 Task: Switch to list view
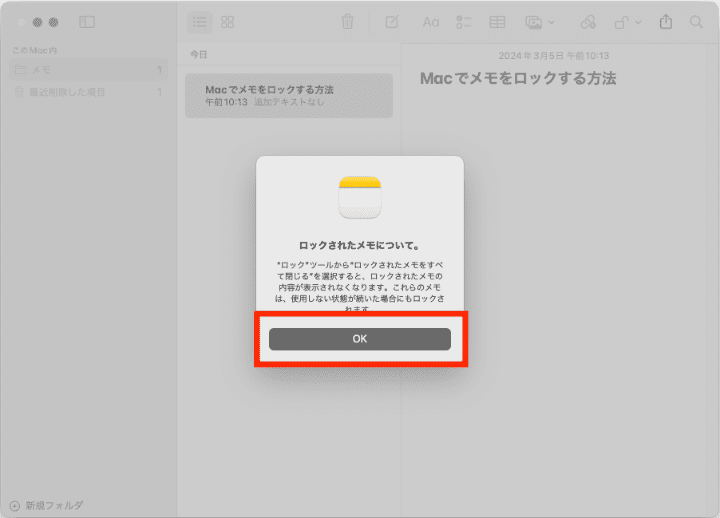pos(200,22)
